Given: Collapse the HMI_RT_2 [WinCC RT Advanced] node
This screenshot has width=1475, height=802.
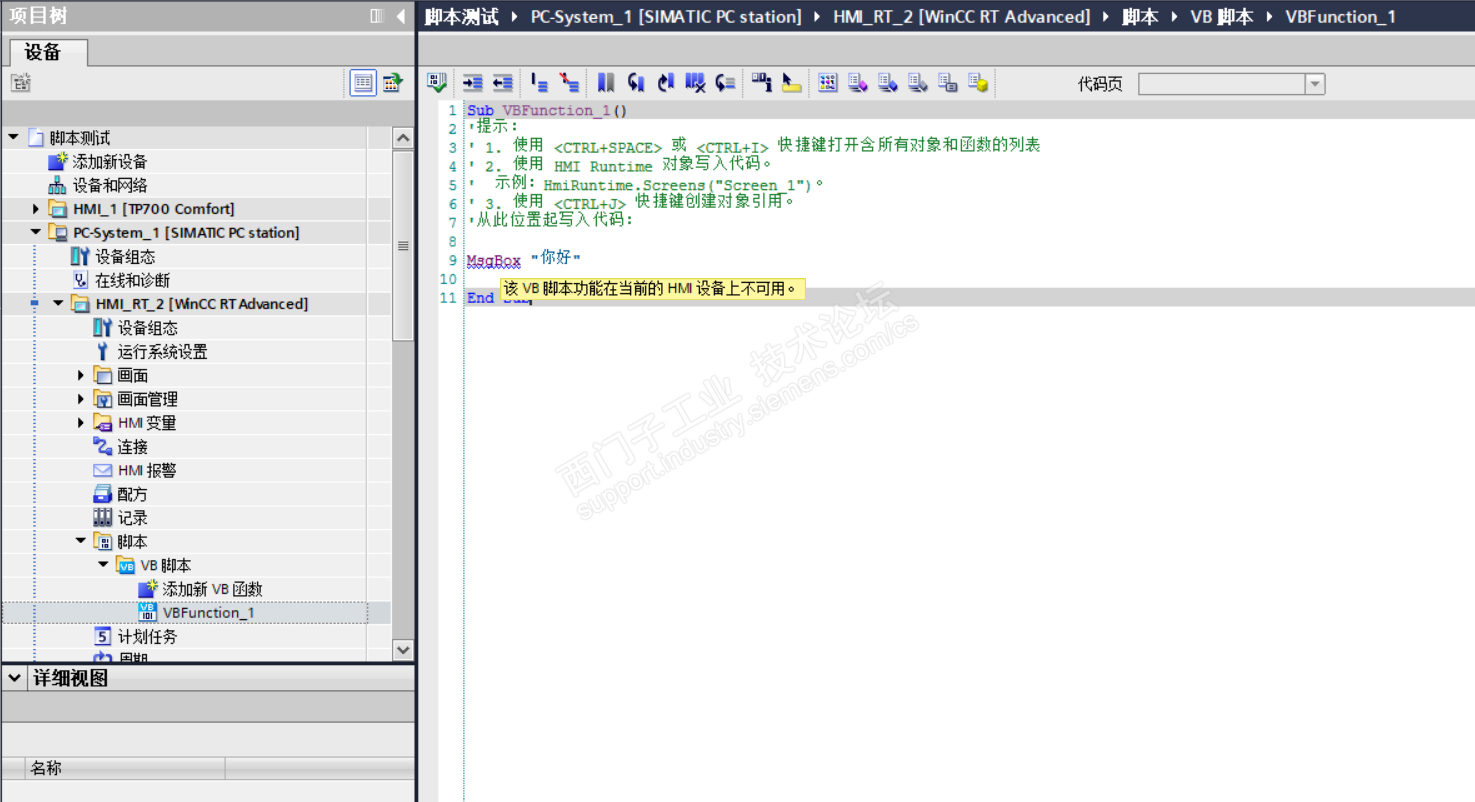Looking at the screenshot, I should click(58, 303).
